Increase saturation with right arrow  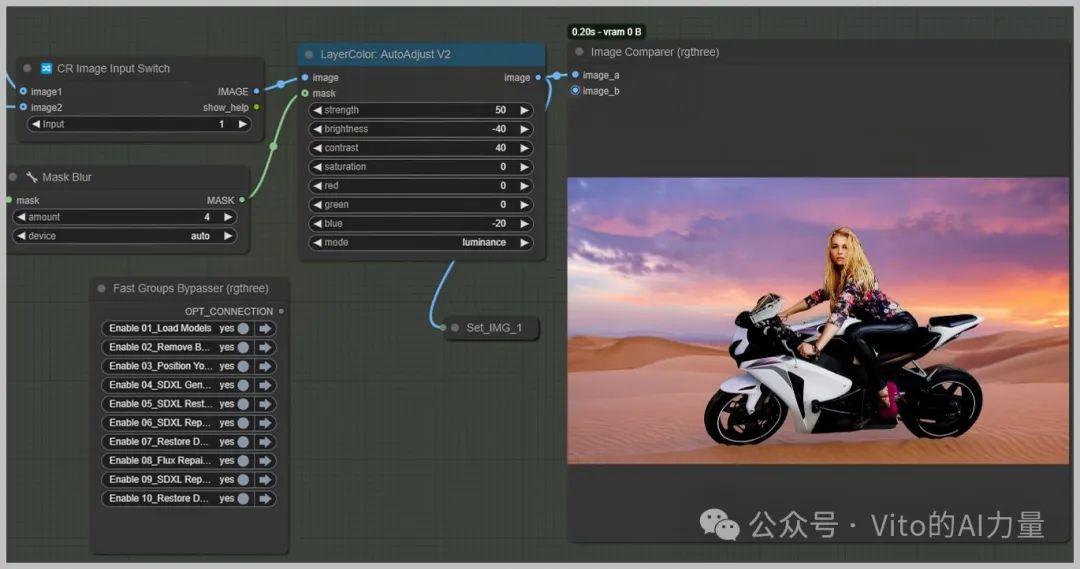pos(524,167)
